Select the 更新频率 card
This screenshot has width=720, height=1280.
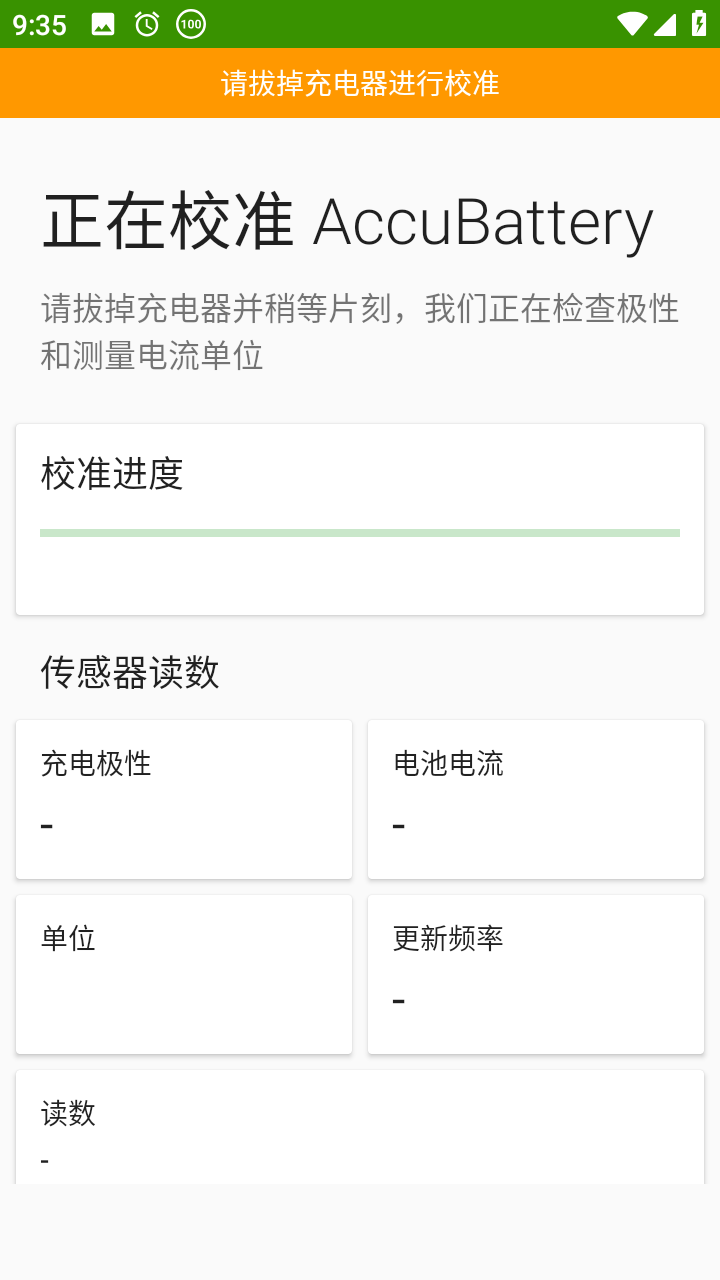(536, 973)
